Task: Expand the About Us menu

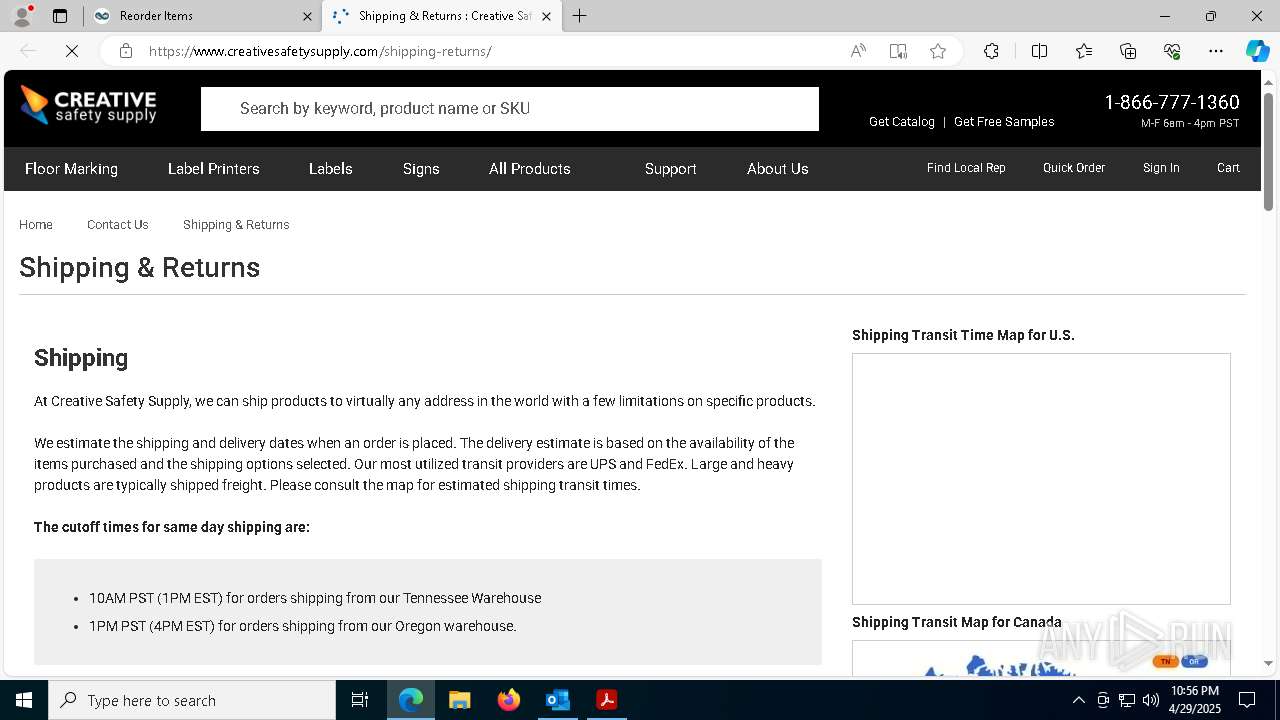Action: tap(778, 169)
